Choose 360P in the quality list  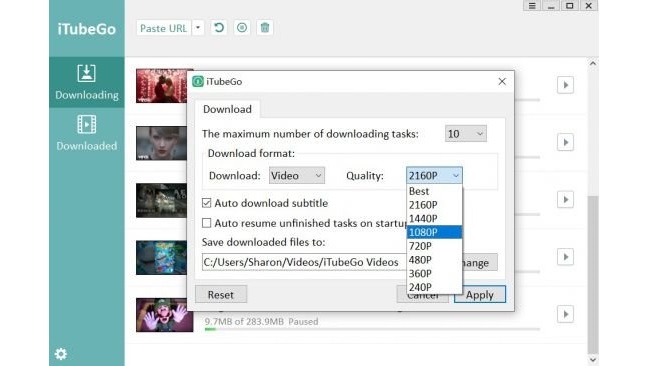(x=434, y=274)
